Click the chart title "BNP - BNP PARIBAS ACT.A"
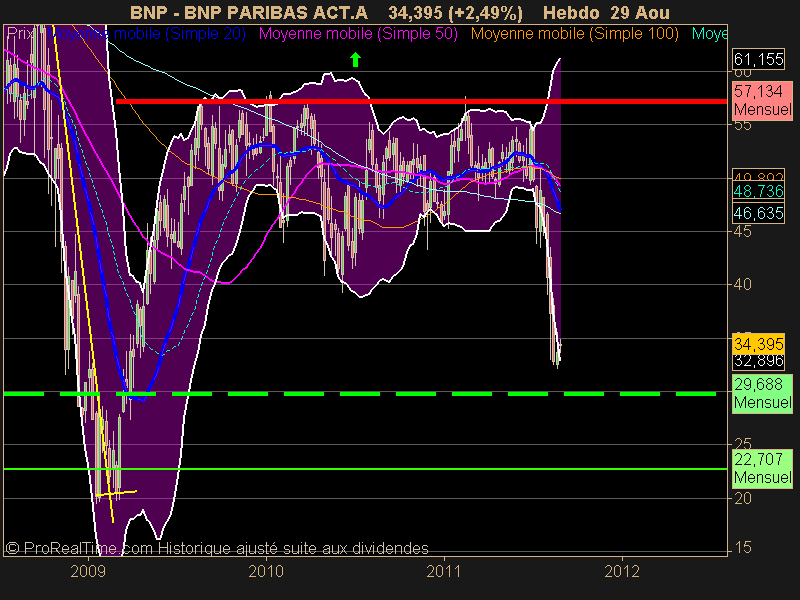 point(249,13)
